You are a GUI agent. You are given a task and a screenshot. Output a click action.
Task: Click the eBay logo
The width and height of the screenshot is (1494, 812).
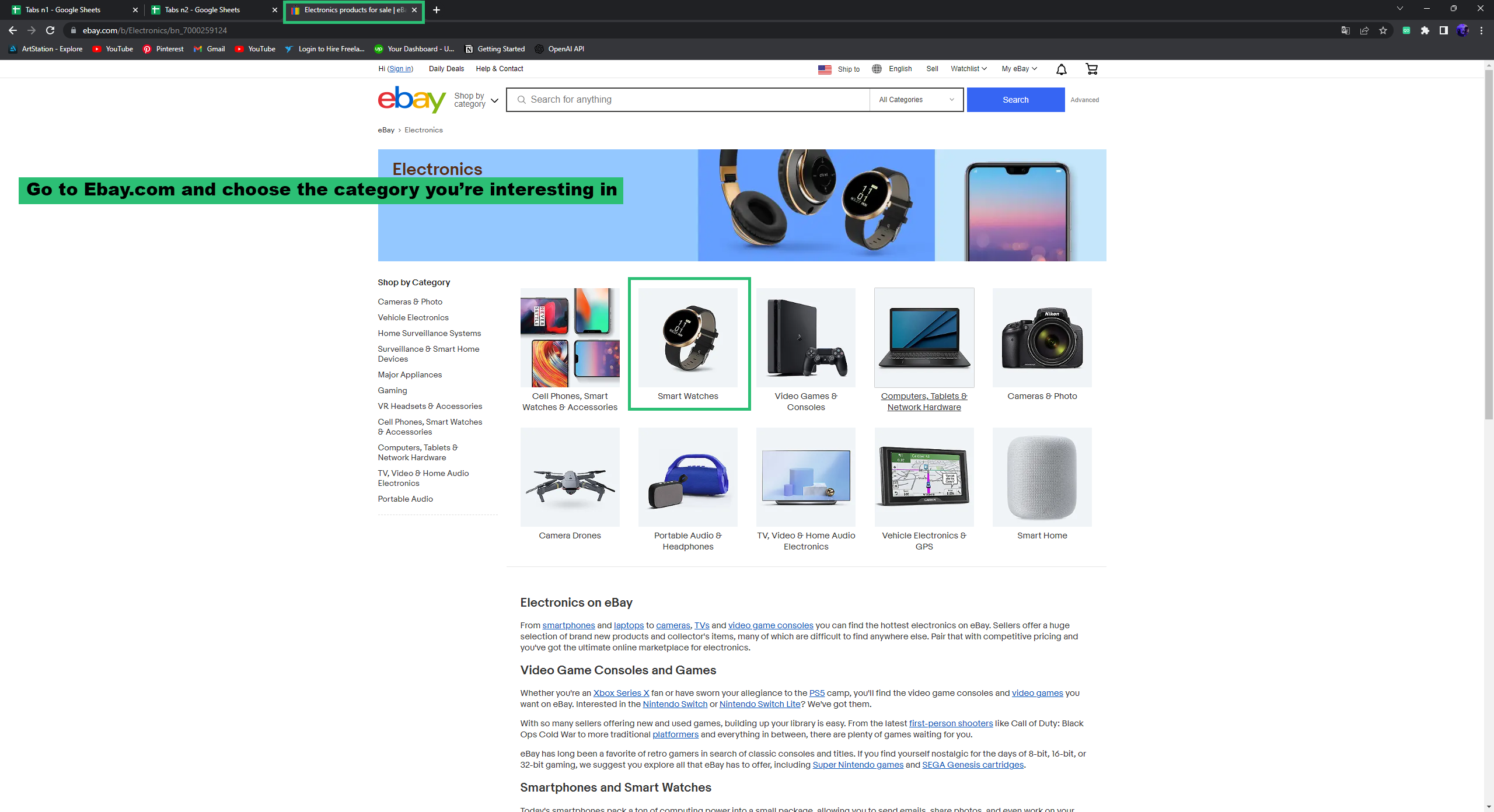pos(412,99)
